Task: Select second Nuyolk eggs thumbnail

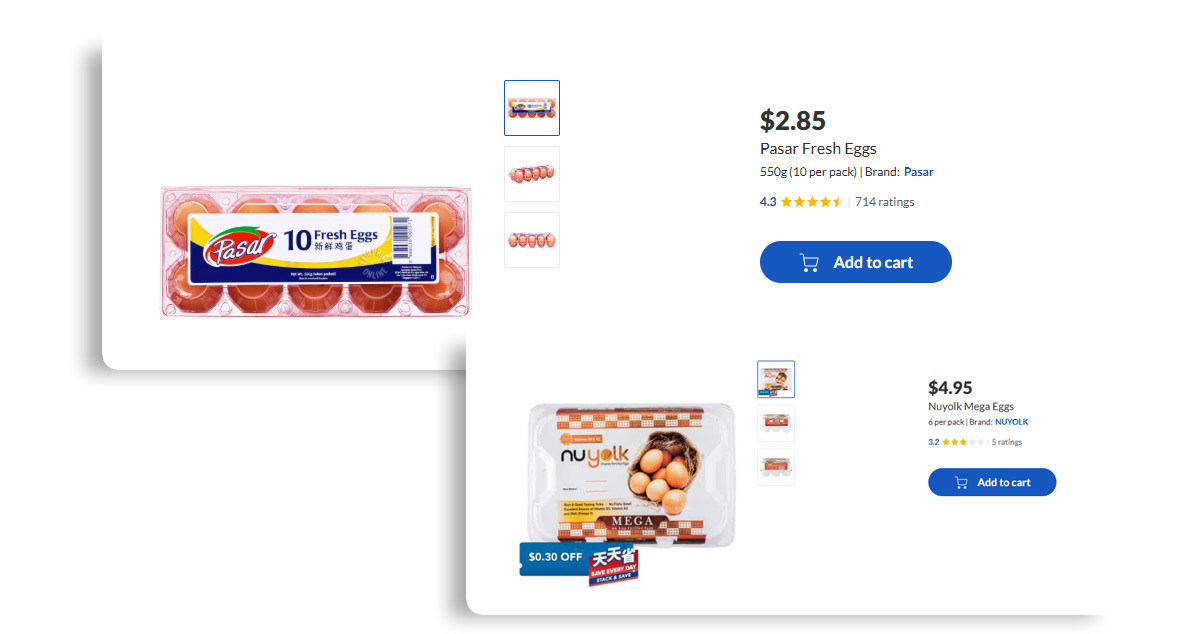Action: (x=776, y=423)
